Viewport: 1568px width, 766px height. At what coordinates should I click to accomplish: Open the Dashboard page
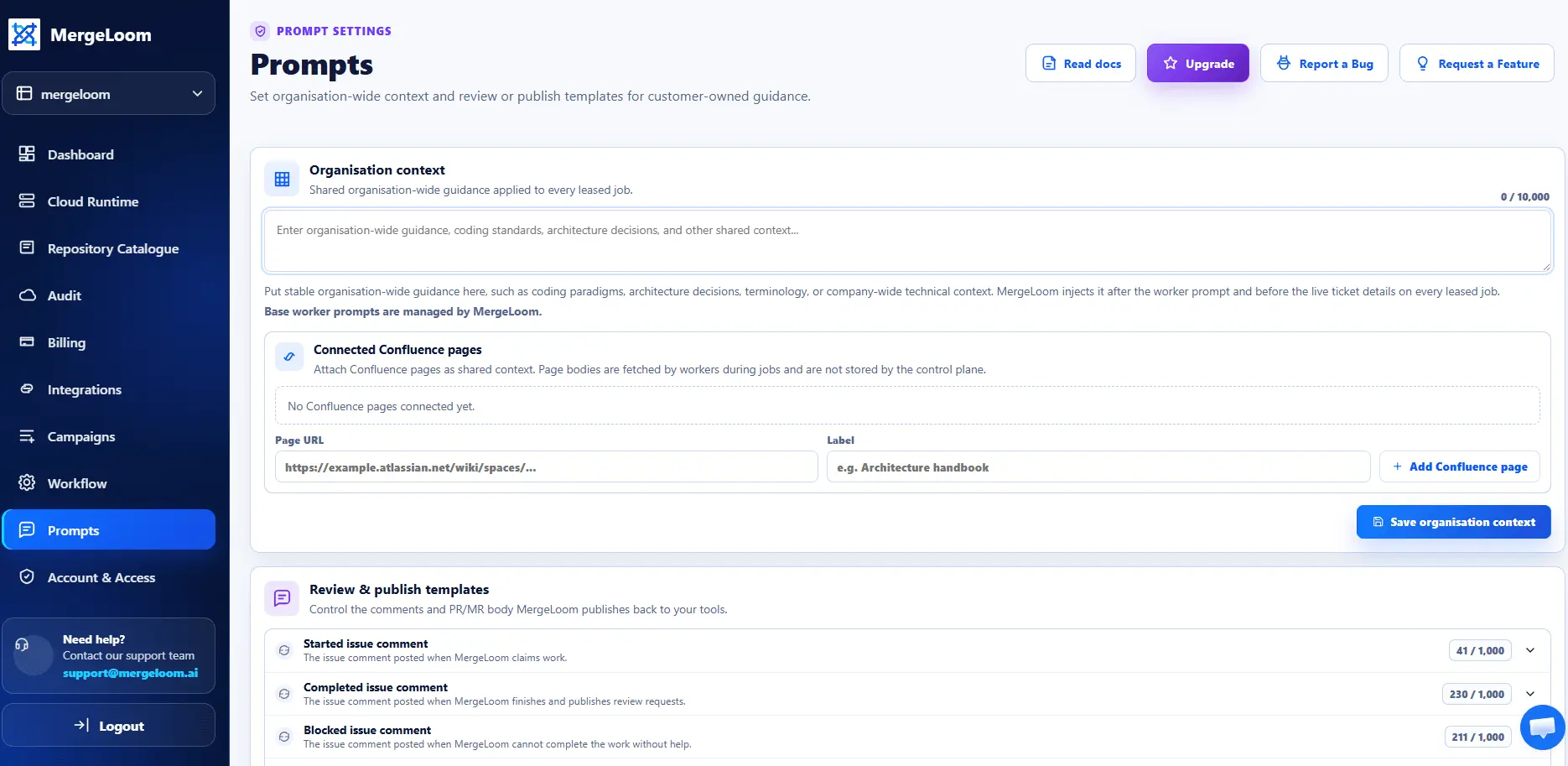click(108, 154)
